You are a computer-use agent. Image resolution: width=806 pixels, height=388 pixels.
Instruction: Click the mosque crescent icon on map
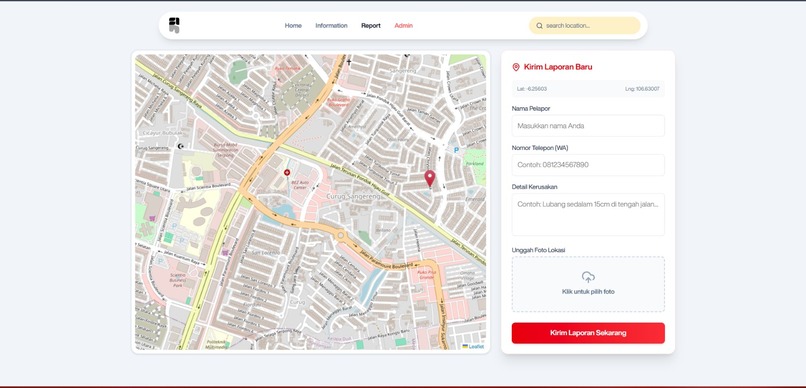(x=180, y=146)
